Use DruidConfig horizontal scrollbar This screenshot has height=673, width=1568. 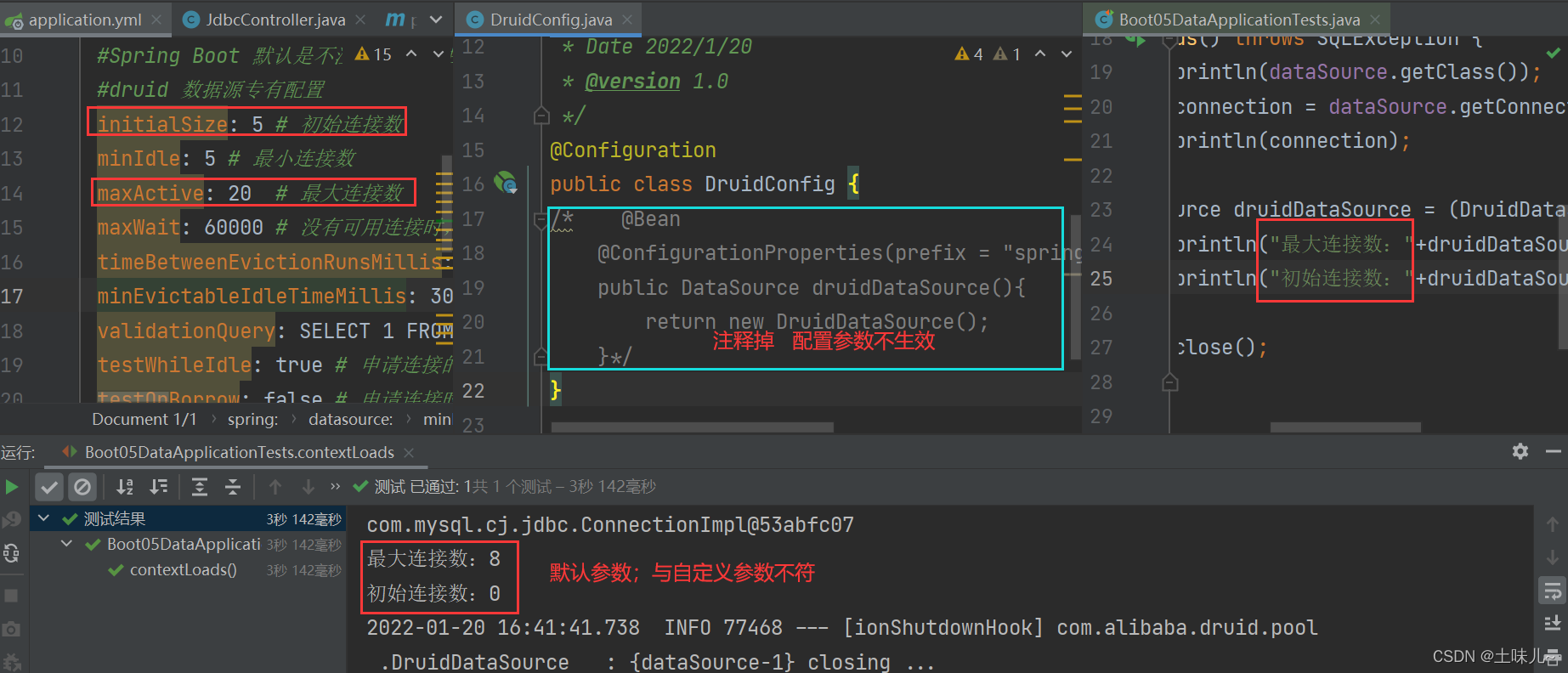693,427
